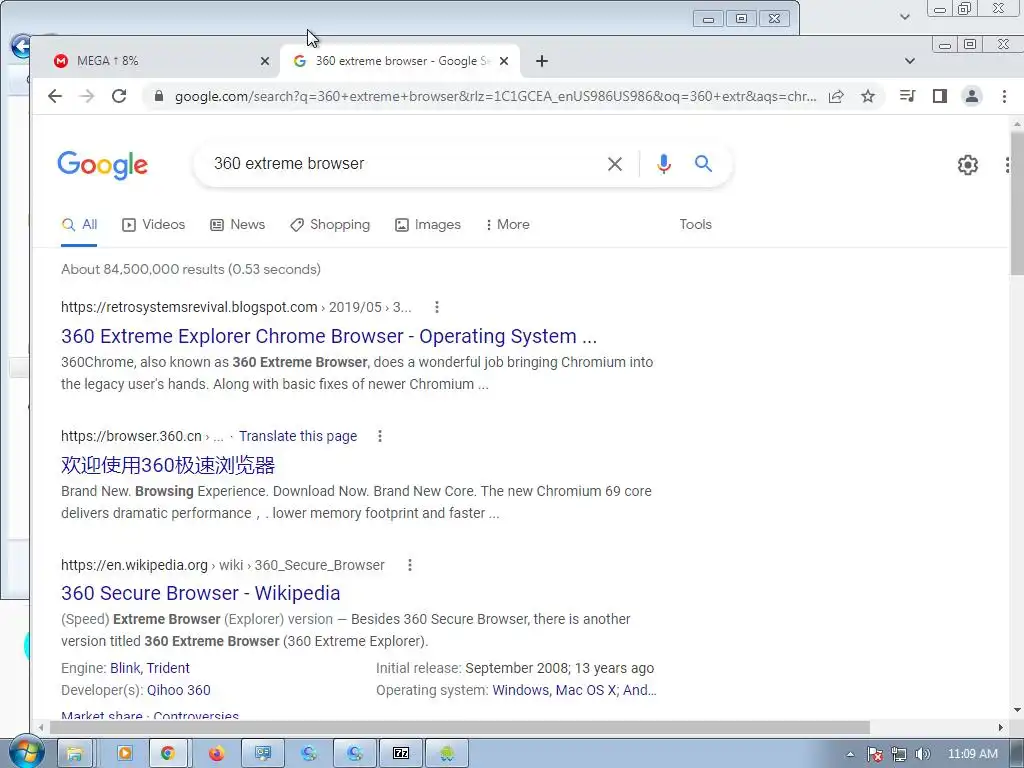Viewport: 1024px width, 768px height.
Task: Open the Chrome profile avatar
Action: pos(972,96)
